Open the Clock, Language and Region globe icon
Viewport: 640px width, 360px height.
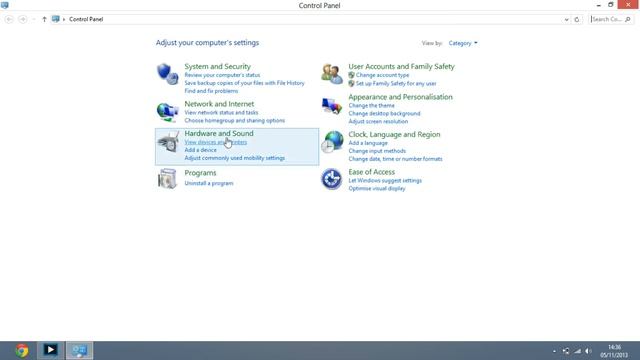(x=332, y=142)
